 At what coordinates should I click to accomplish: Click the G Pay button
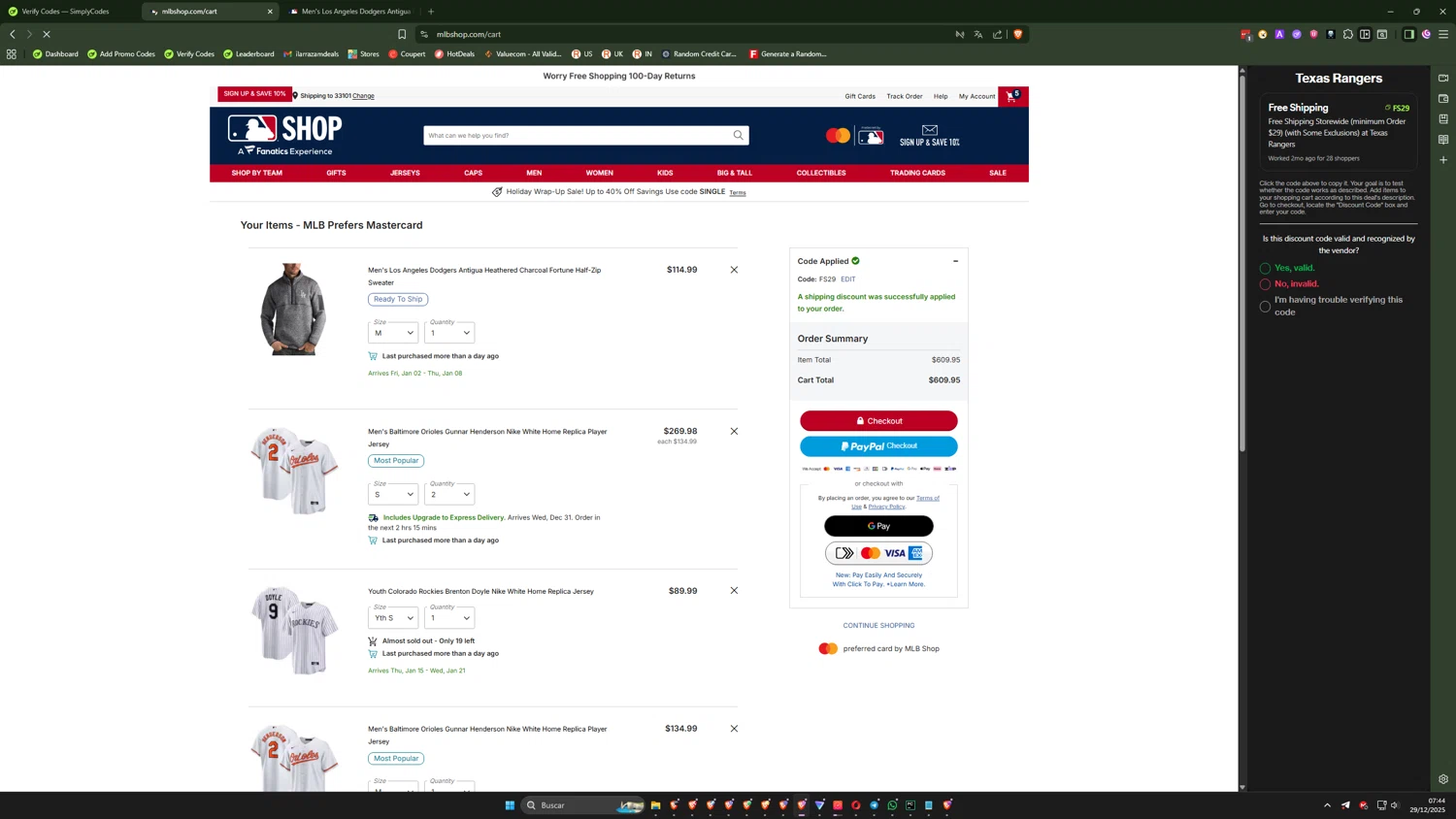coord(878,526)
